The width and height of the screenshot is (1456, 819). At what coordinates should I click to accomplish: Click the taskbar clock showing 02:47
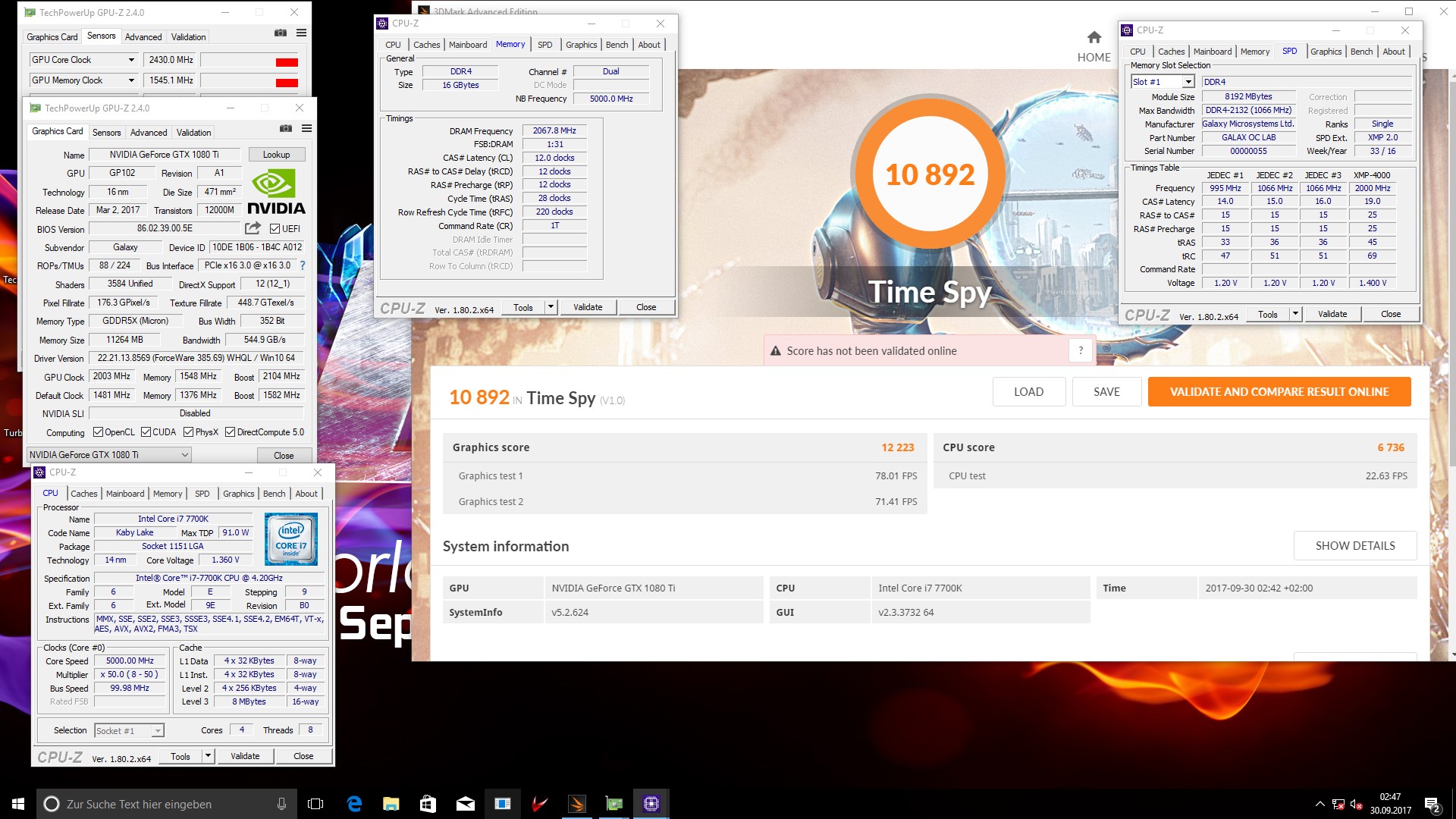tap(1390, 804)
